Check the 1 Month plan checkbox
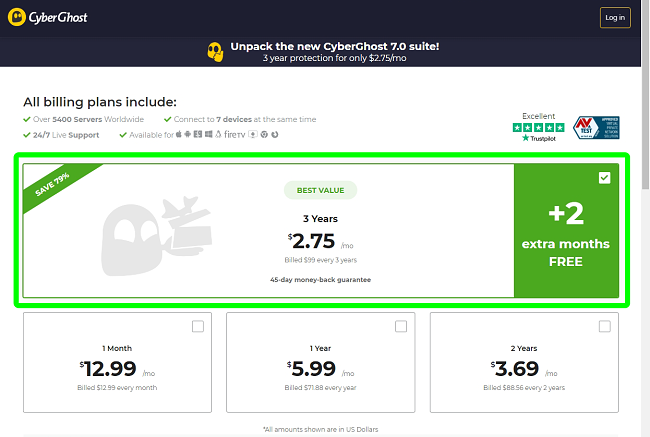Image resolution: width=650 pixels, height=437 pixels. [x=198, y=326]
